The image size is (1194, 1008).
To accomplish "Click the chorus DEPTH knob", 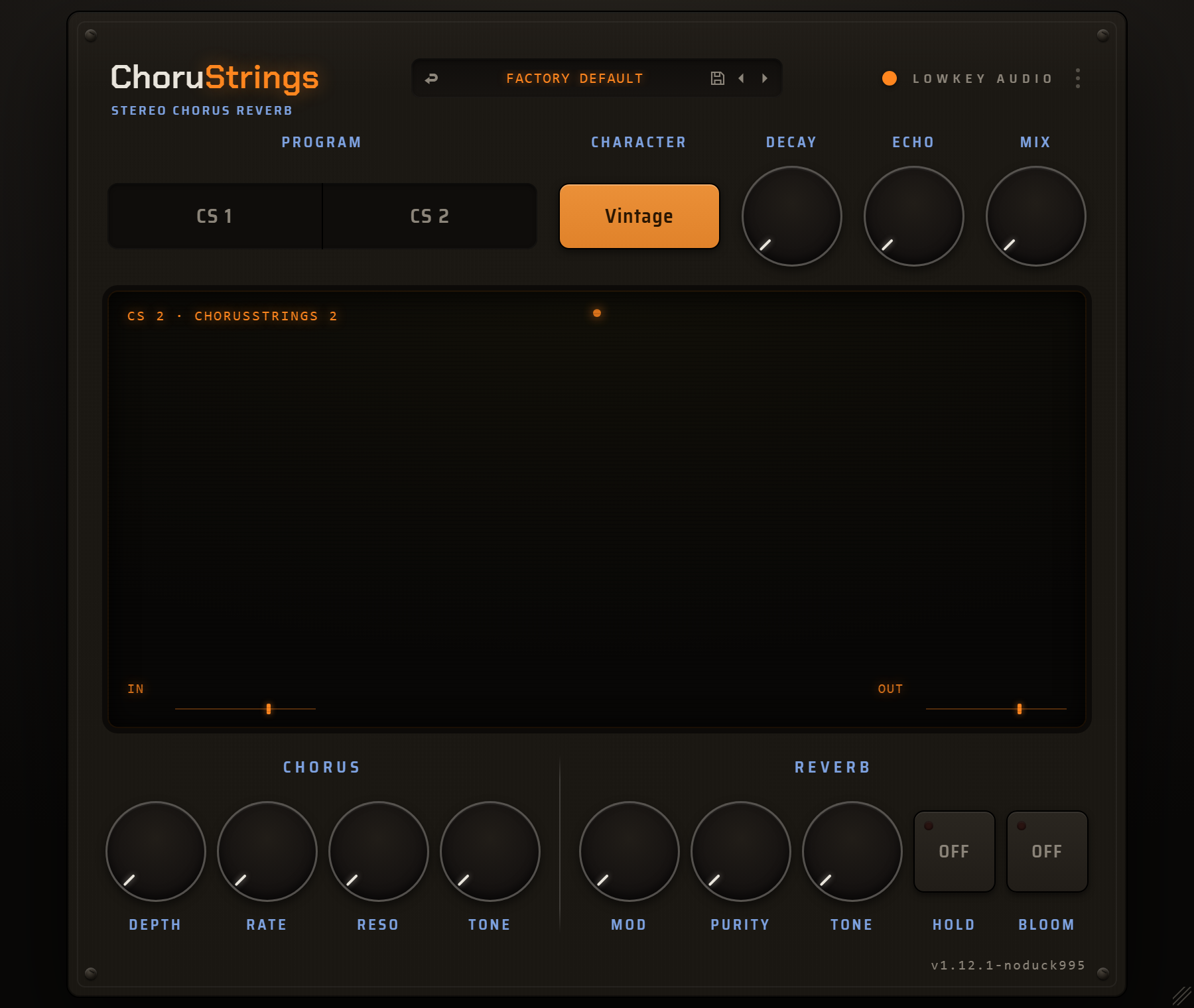I will 156,851.
